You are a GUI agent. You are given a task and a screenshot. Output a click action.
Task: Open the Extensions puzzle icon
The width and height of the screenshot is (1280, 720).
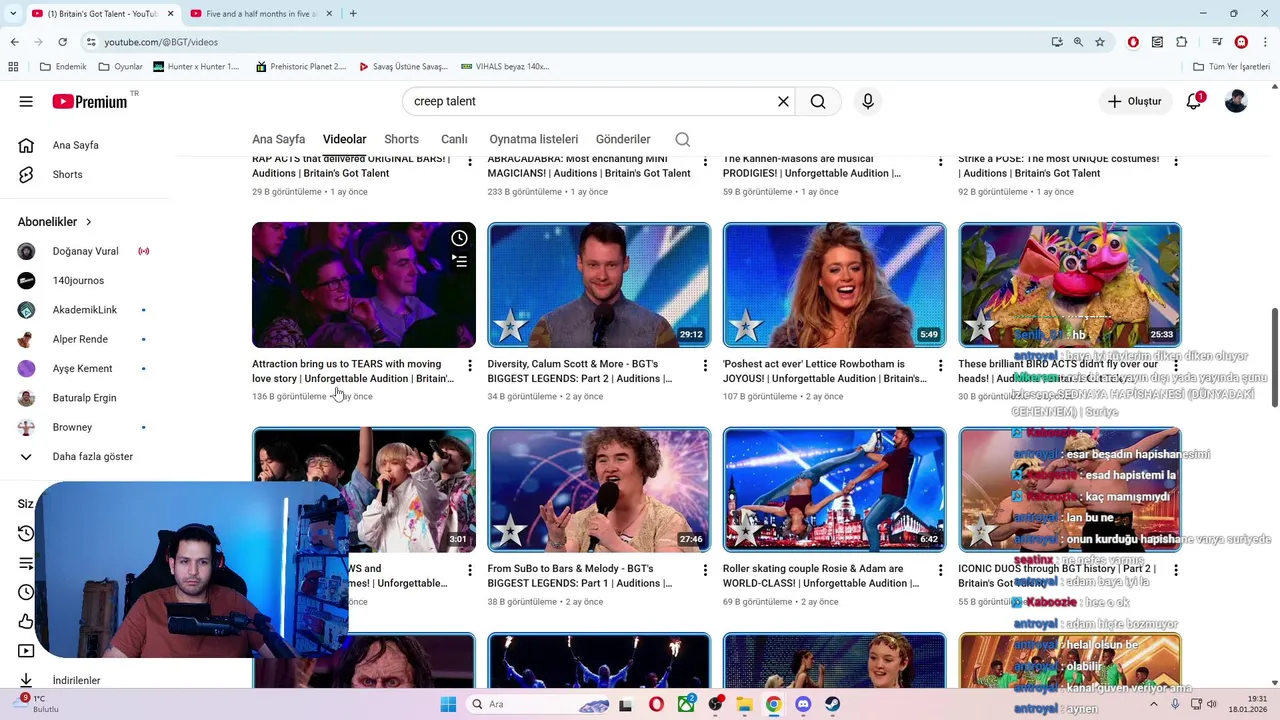pyautogui.click(x=1182, y=42)
